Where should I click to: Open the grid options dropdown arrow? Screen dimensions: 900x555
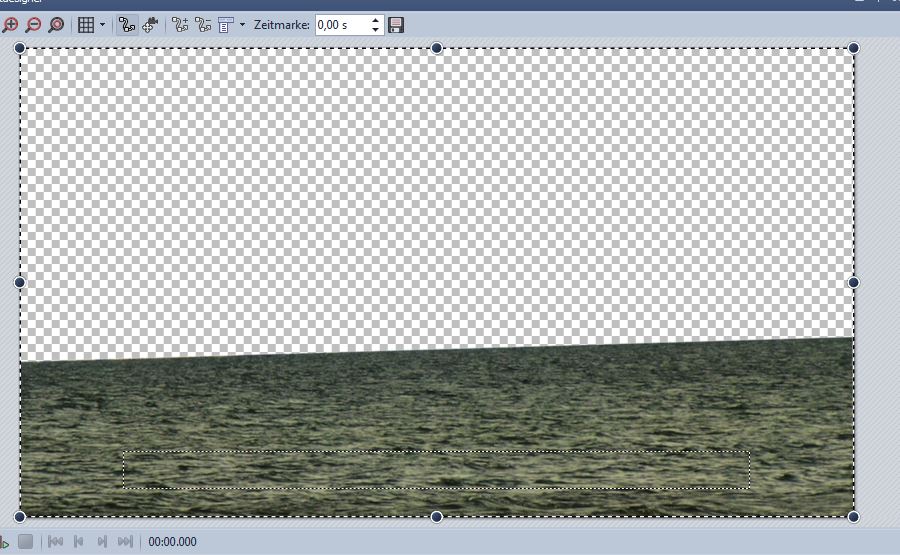pyautogui.click(x=102, y=25)
